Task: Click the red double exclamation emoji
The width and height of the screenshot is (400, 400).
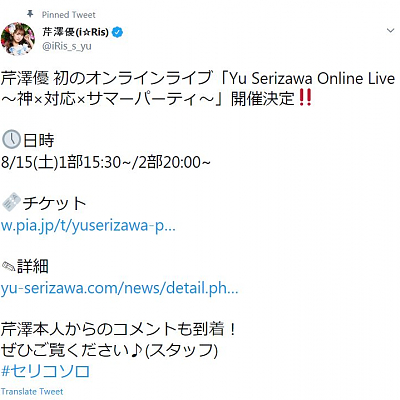Action: pyautogui.click(x=305, y=98)
